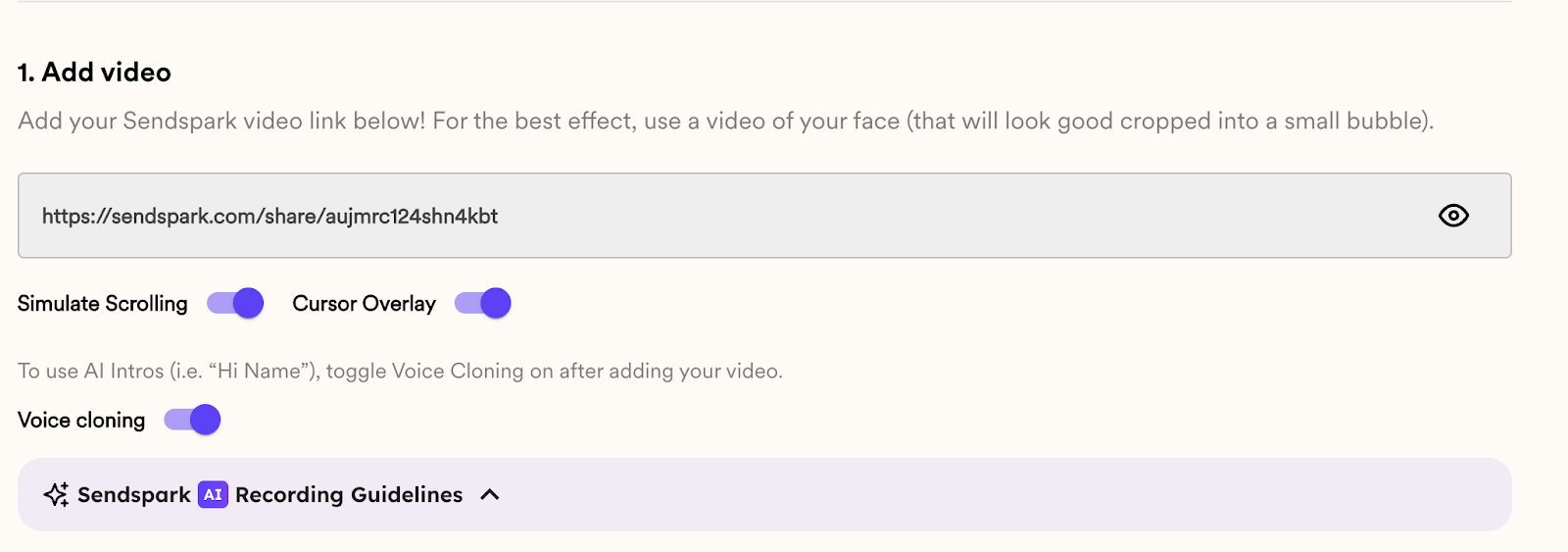Turn off the Cursor Overlay switch
Screen dimensions: 1568x552
[483, 303]
